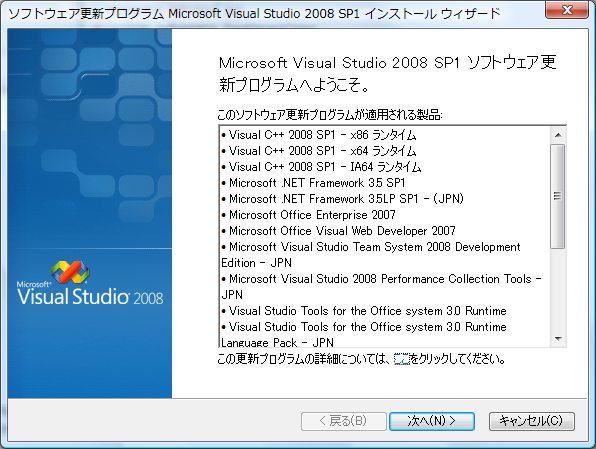The width and height of the screenshot is (596, 449).
Task: Click the 次へ(N) button to continue
Action: pyautogui.click(x=432, y=421)
